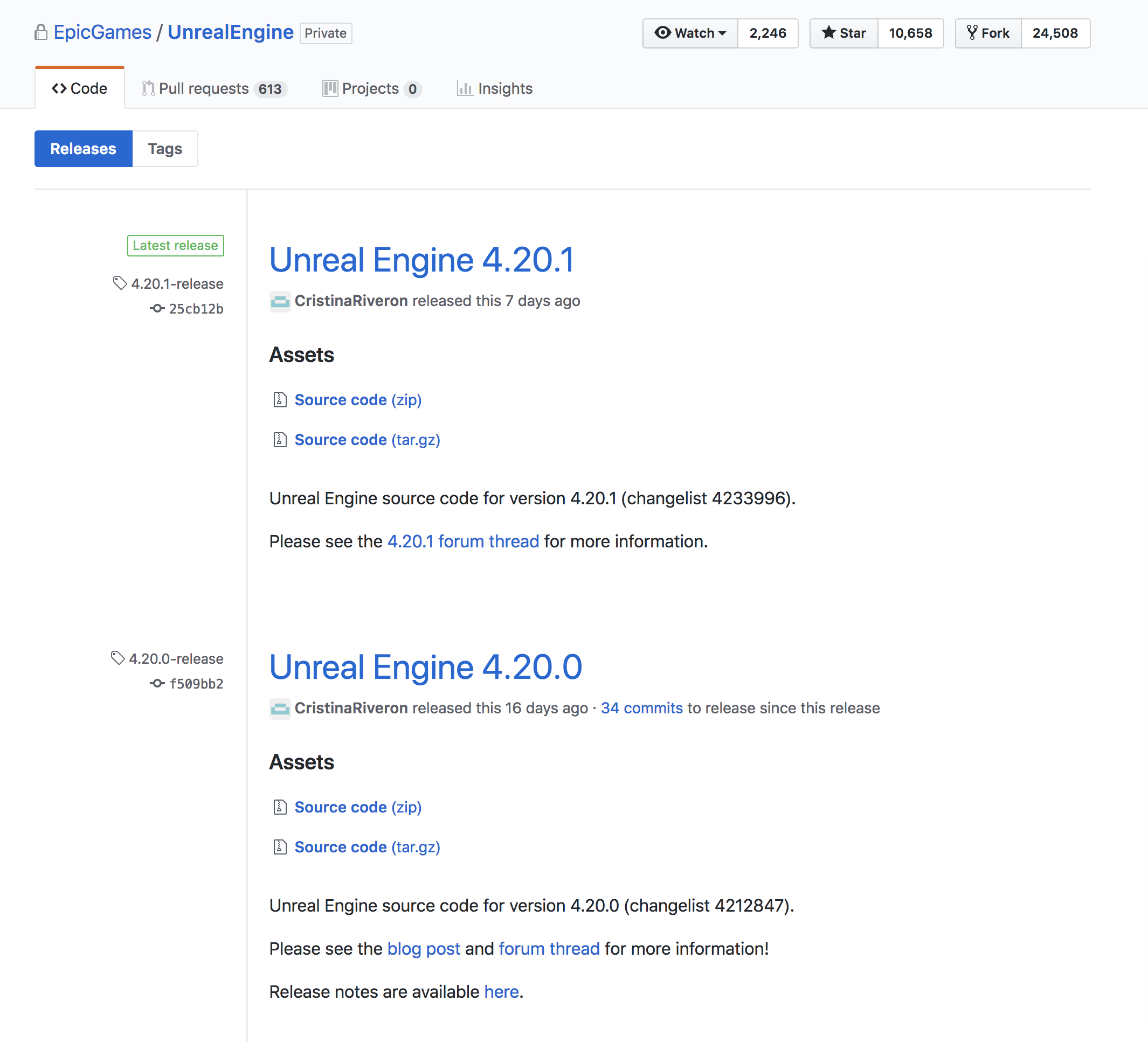Click the fork icon in the Fork button
Viewport: 1148px width, 1042px height.
pyautogui.click(x=972, y=32)
